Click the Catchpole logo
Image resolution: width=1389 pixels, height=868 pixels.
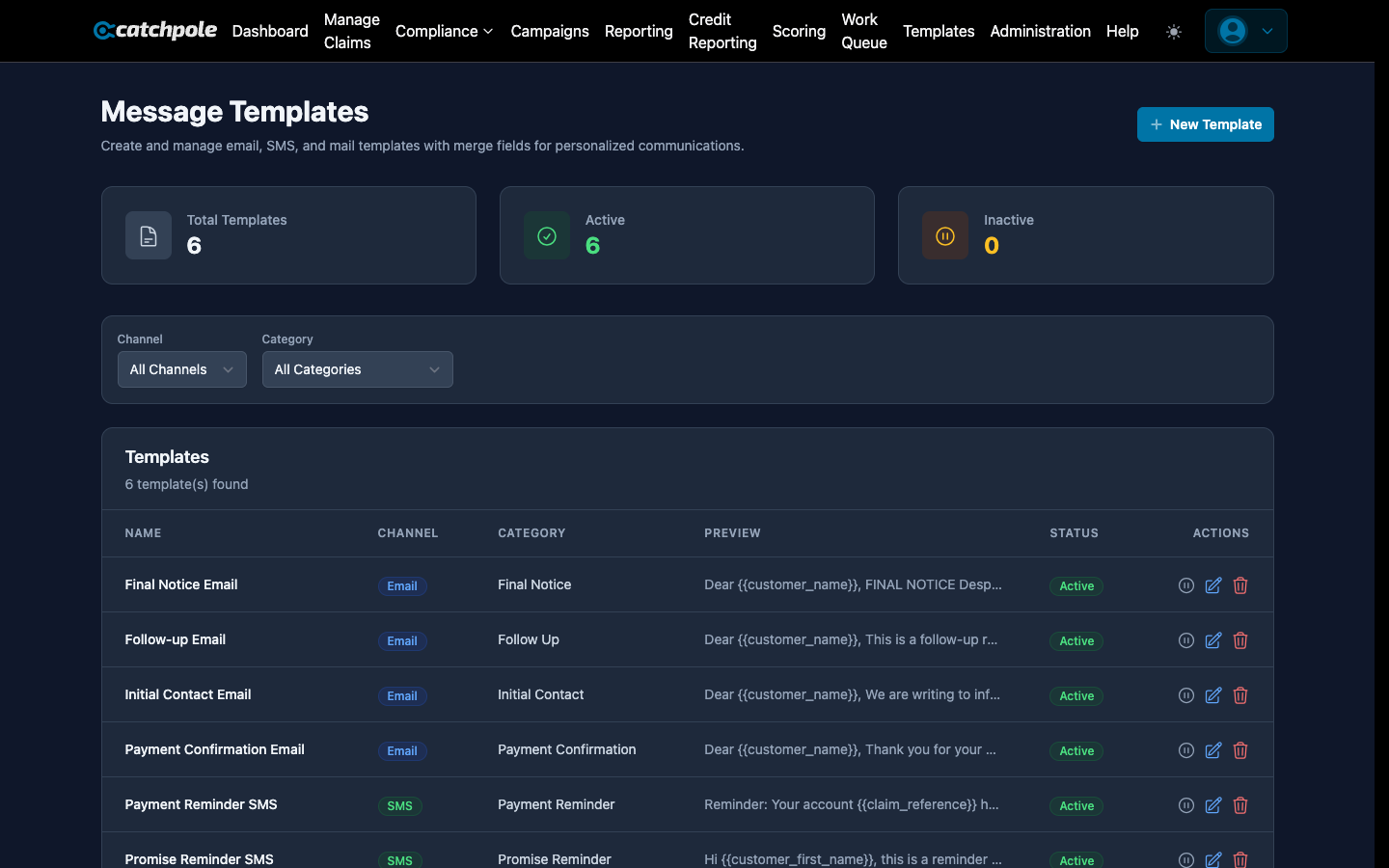[154, 30]
